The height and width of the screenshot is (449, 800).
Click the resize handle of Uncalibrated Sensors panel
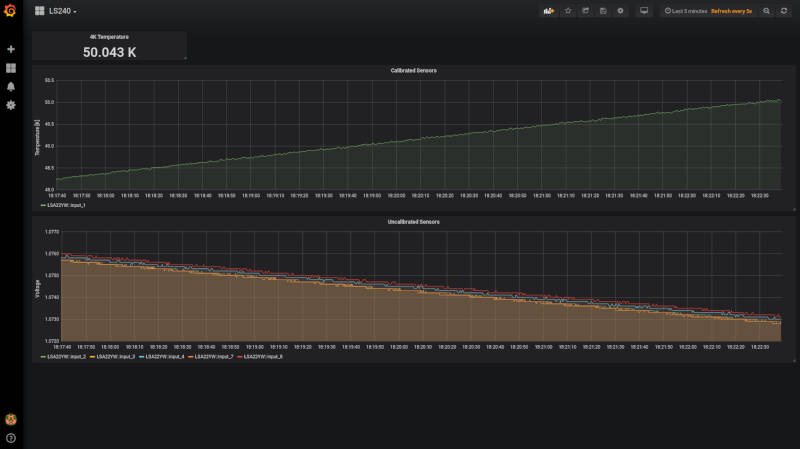coord(794,361)
